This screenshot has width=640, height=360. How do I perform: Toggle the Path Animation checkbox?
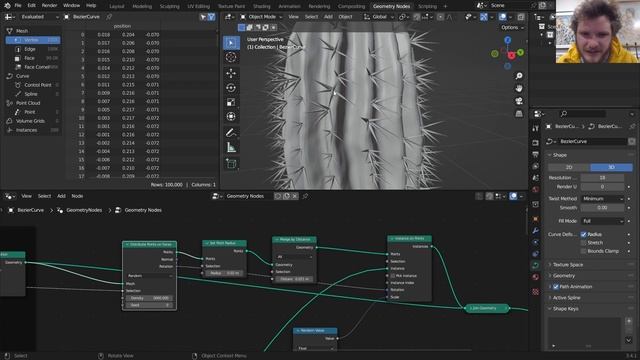pos(556,287)
